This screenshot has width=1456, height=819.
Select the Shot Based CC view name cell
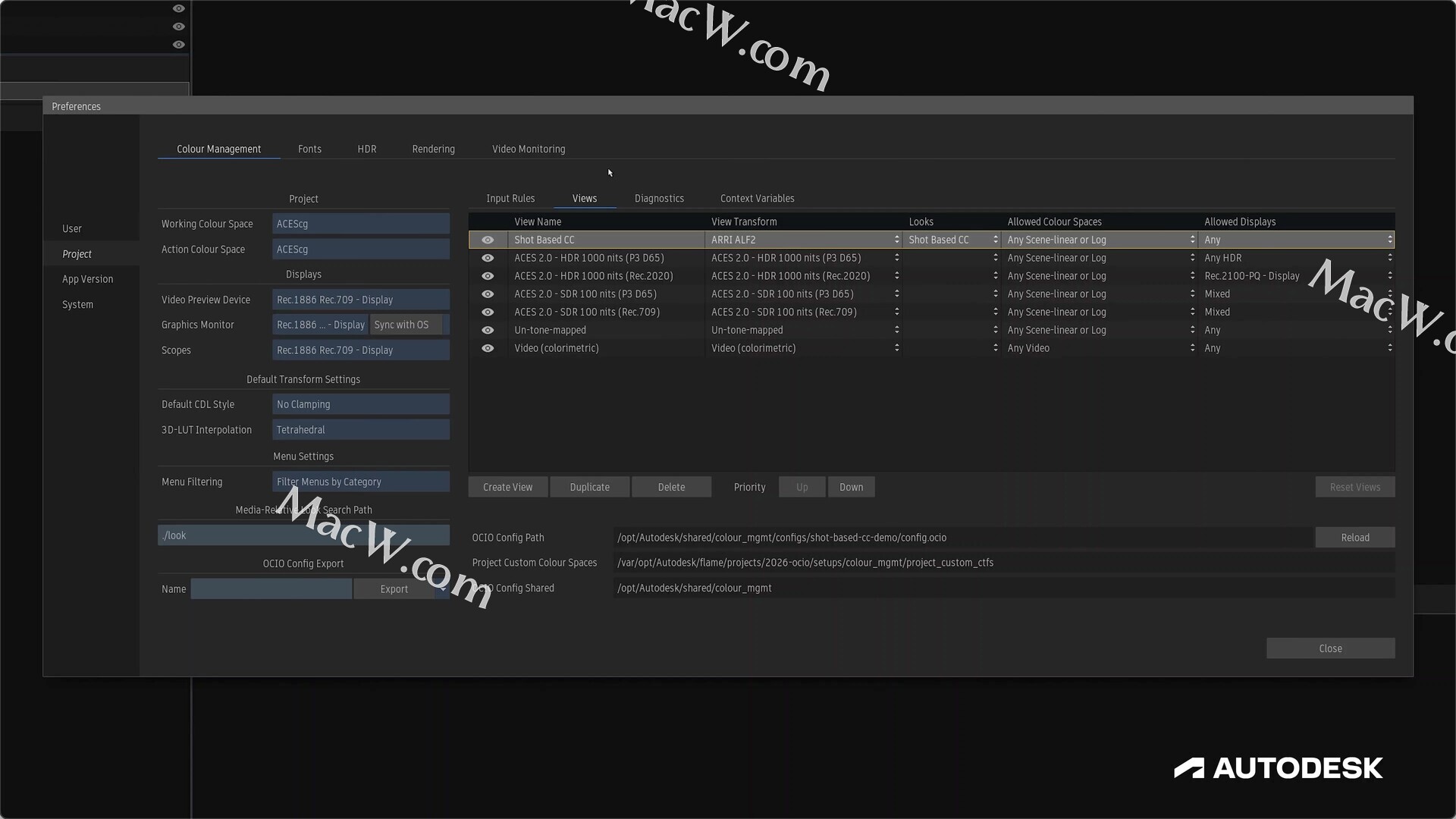pyautogui.click(x=607, y=240)
